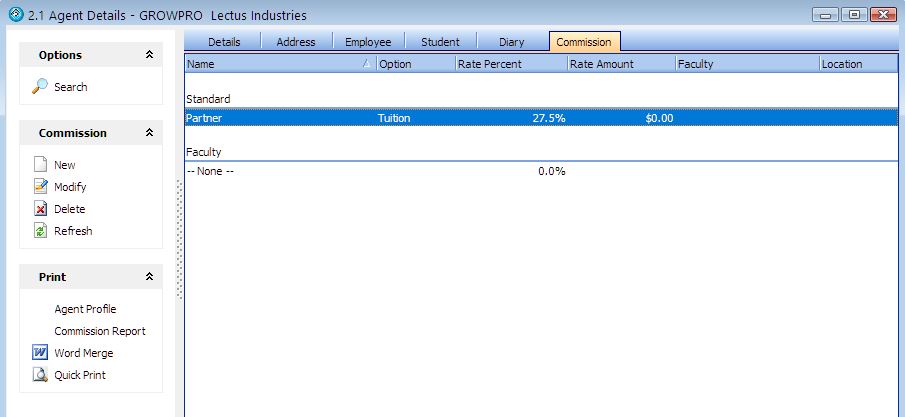
Task: Collapse the Options panel
Action: (149, 55)
